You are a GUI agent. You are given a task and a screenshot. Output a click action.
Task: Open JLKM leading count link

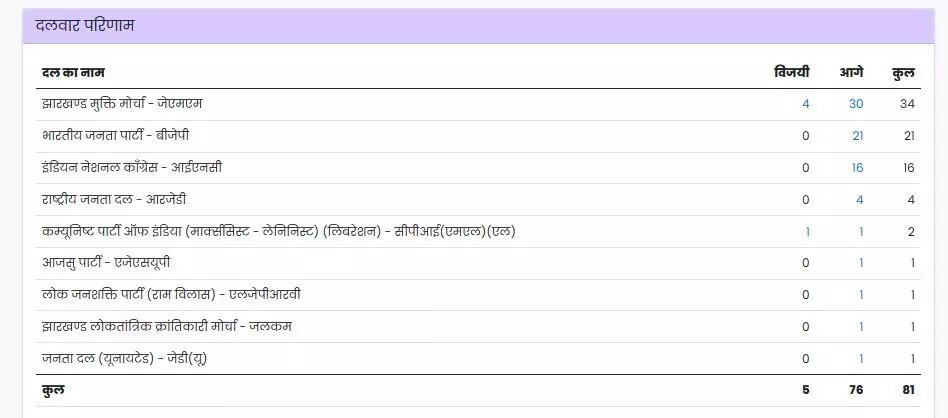point(862,327)
